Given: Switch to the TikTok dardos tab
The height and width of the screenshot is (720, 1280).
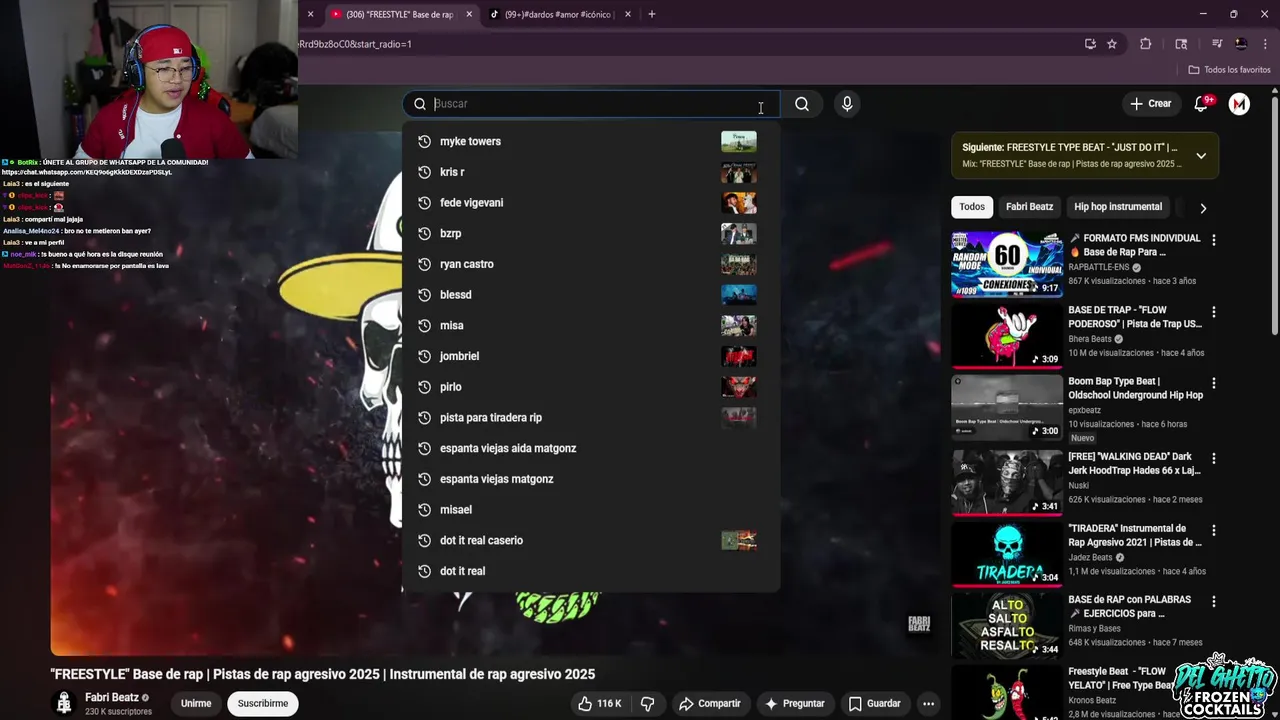Looking at the screenshot, I should click(562, 14).
